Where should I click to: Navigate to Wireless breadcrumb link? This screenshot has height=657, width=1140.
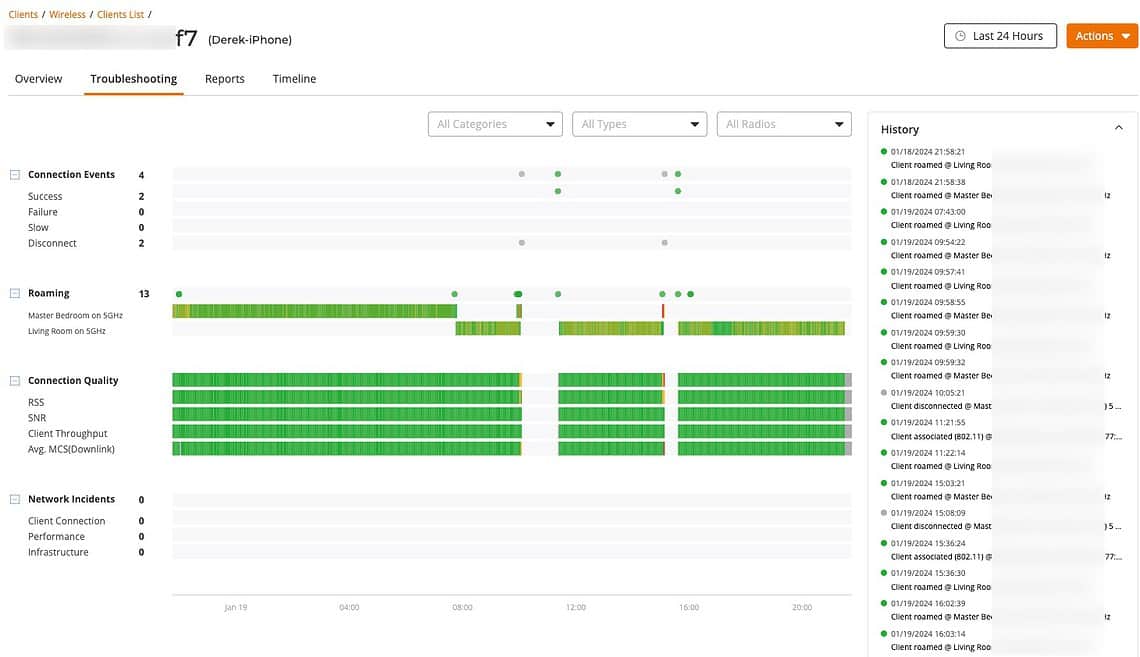click(67, 15)
